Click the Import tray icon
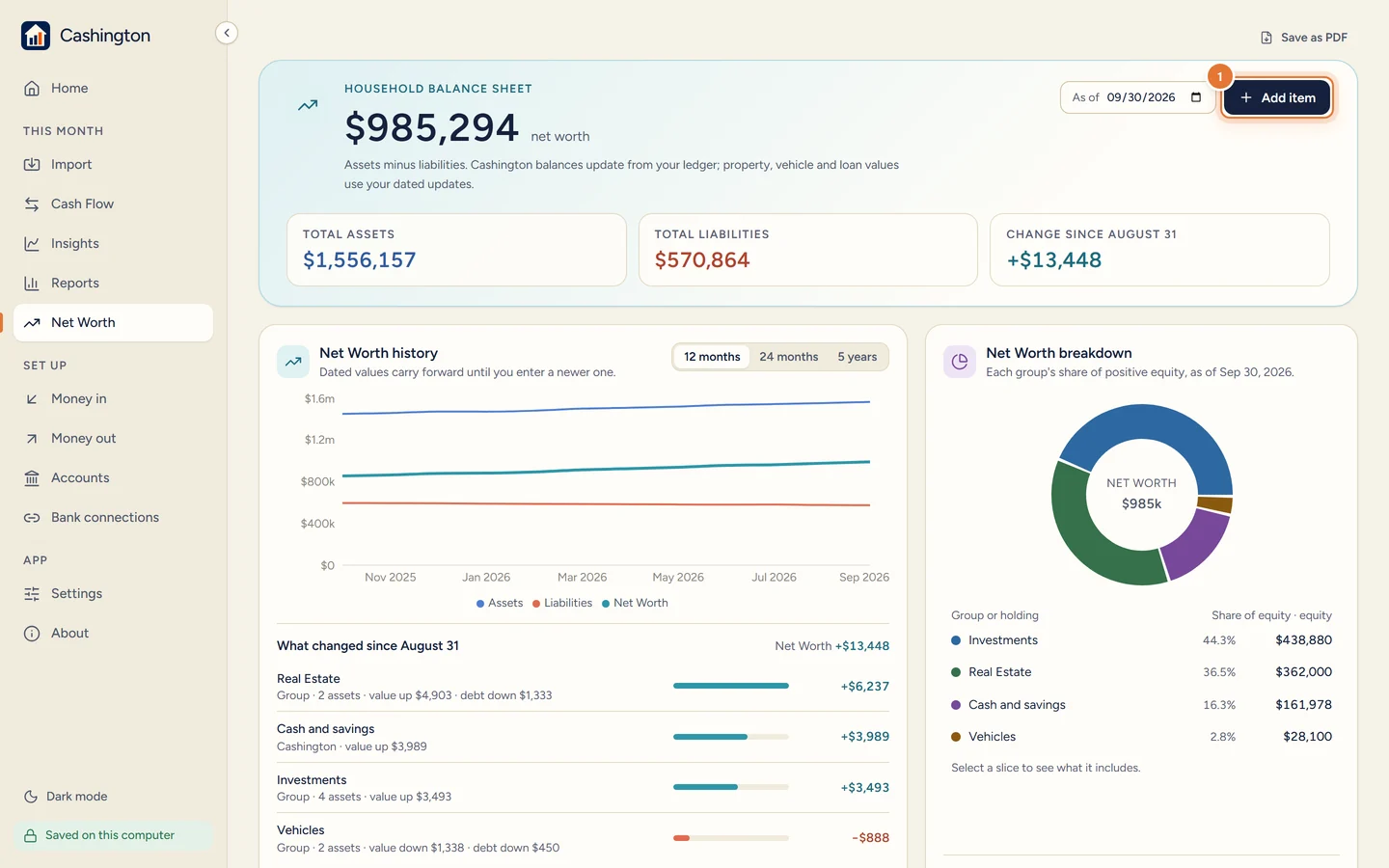 [32, 165]
